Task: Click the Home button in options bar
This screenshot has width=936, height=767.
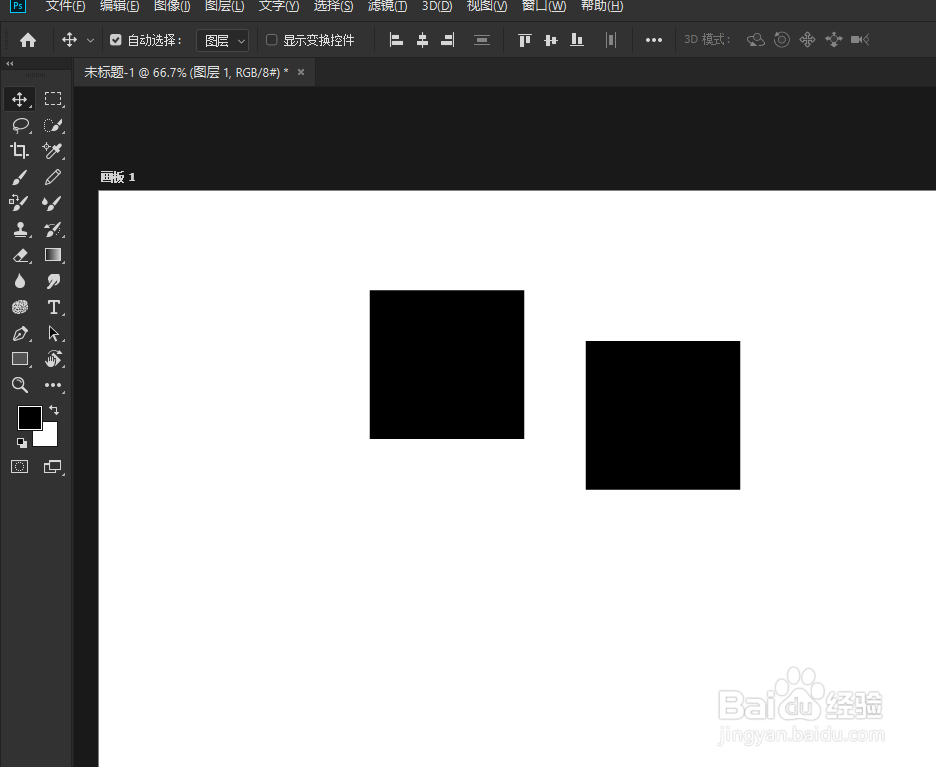Action: [x=27, y=40]
